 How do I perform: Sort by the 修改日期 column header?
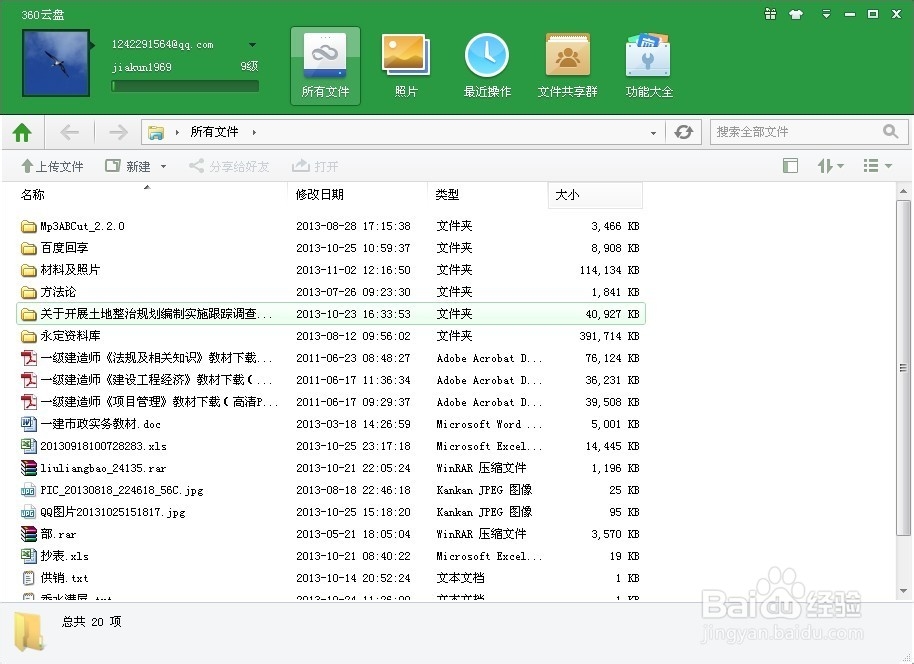pos(319,195)
